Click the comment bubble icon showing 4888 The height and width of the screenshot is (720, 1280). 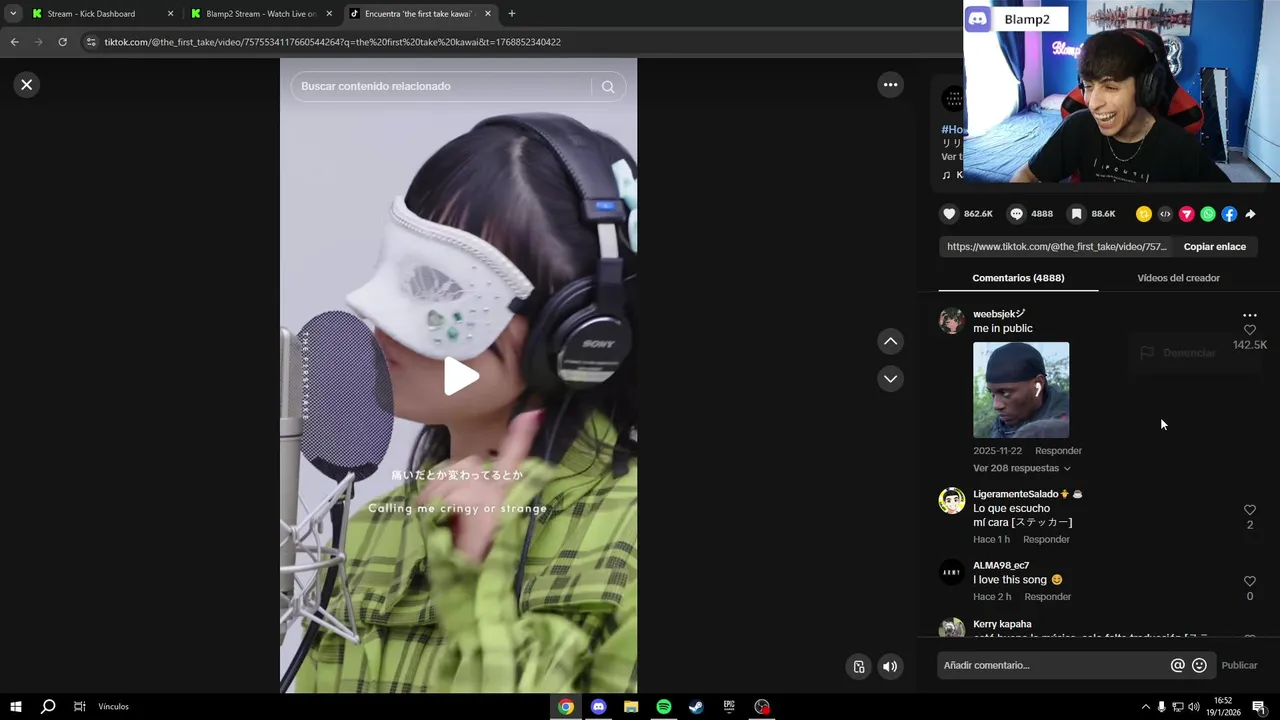click(x=1016, y=214)
